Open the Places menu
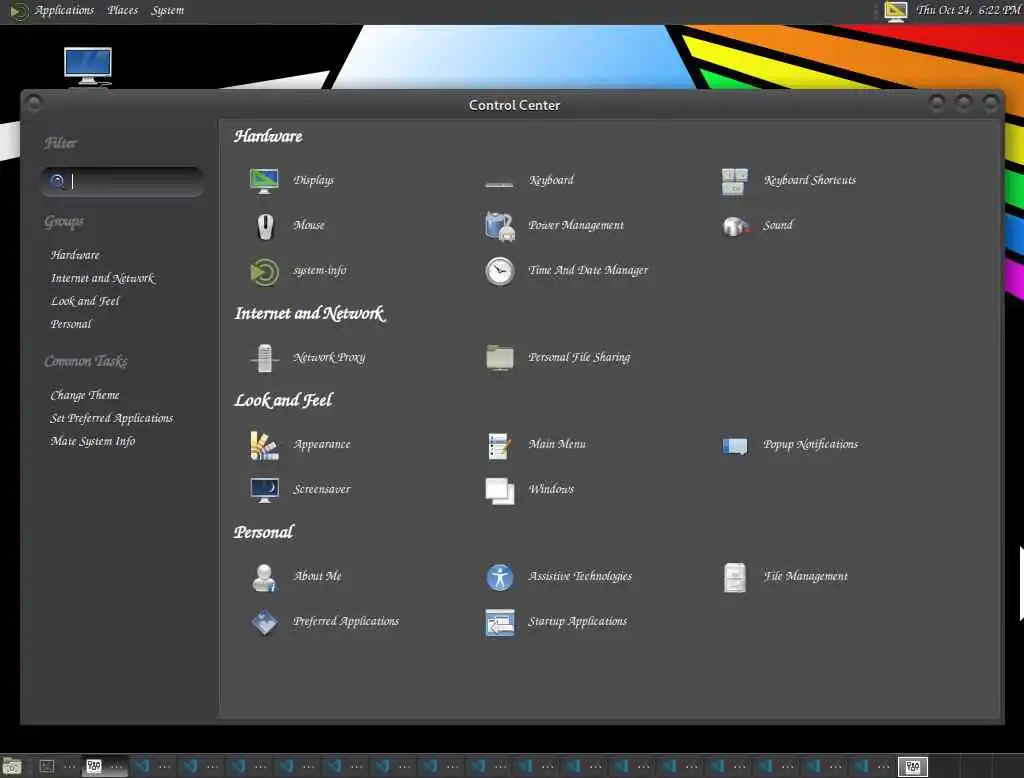The height and width of the screenshot is (778, 1024). 123,10
